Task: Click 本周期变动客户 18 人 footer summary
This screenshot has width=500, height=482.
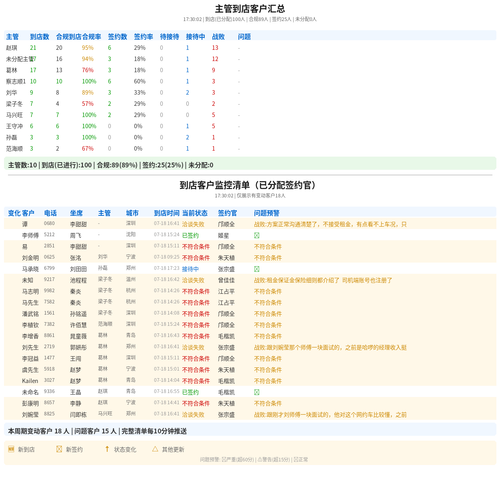Action: coord(39,431)
